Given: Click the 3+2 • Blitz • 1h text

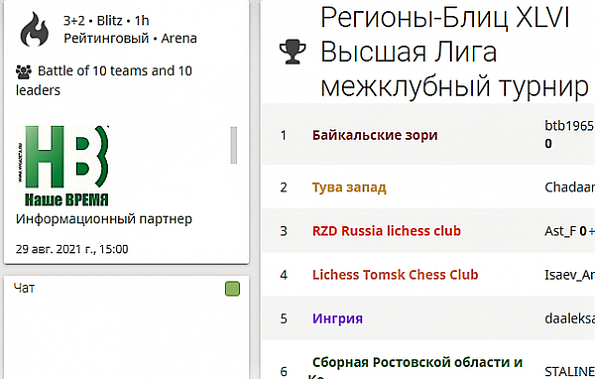Looking at the screenshot, I should (106, 20).
